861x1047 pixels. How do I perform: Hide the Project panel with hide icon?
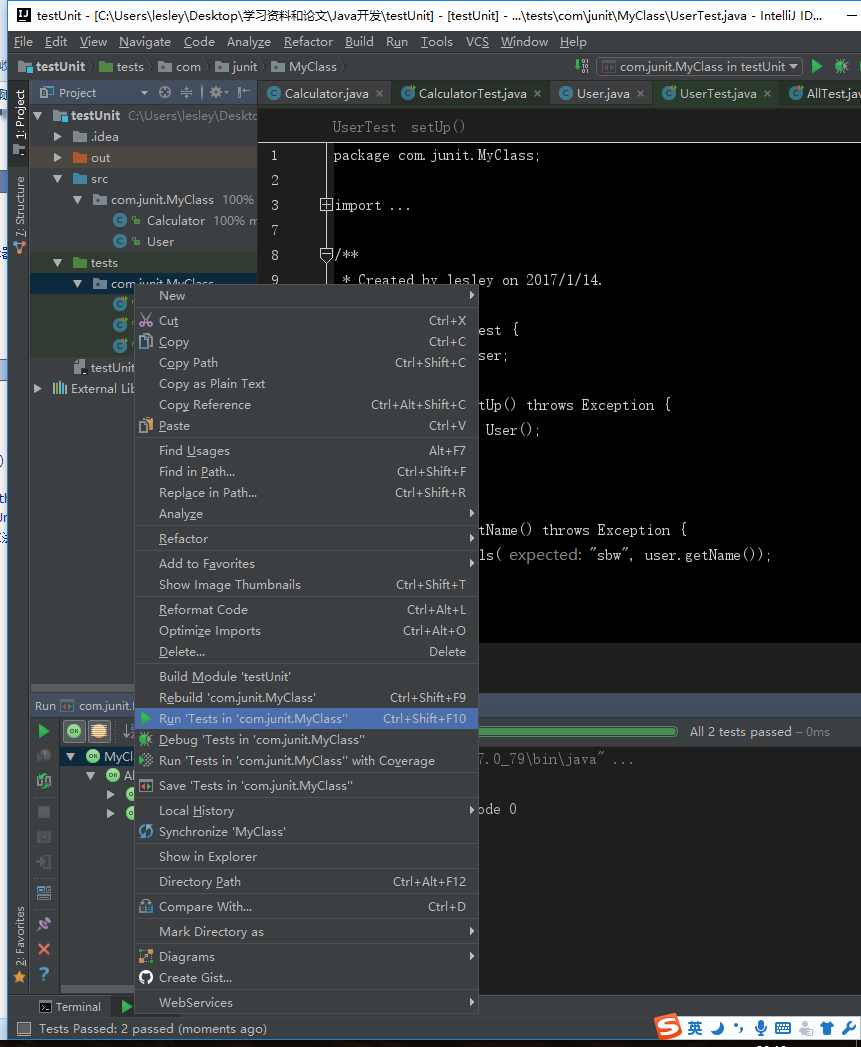[244, 92]
